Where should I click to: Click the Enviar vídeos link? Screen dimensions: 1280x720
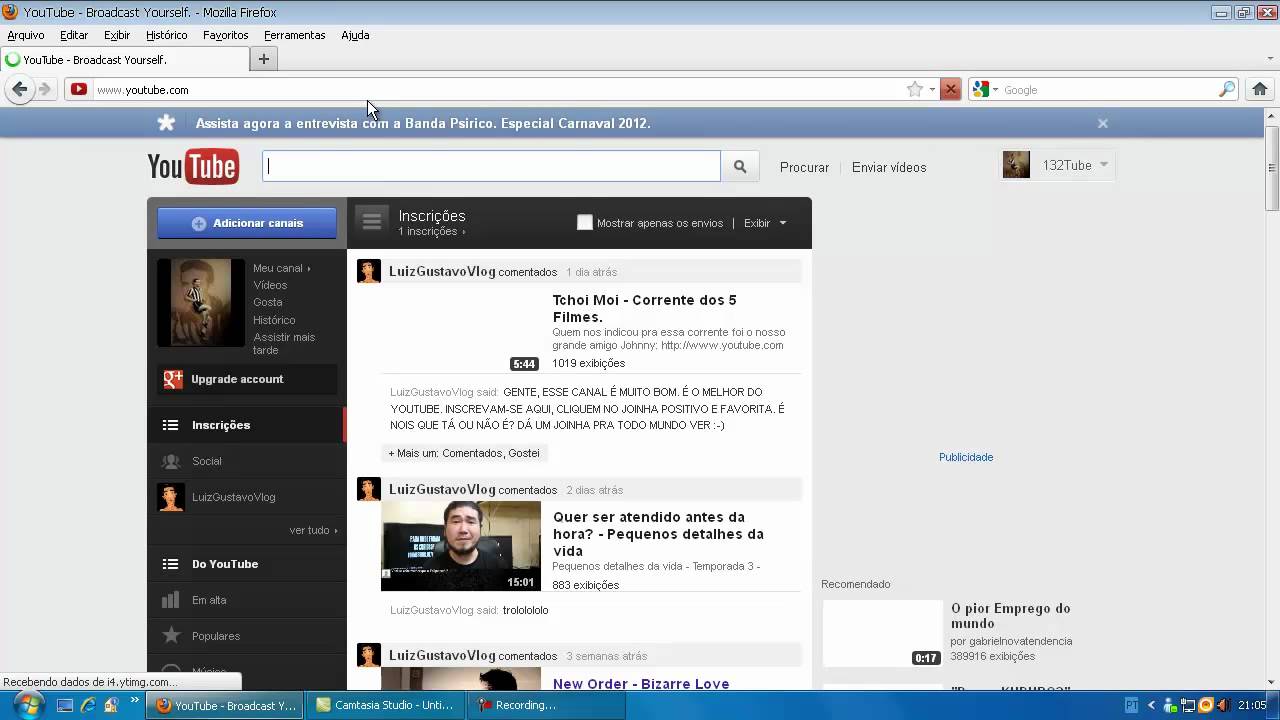[889, 167]
